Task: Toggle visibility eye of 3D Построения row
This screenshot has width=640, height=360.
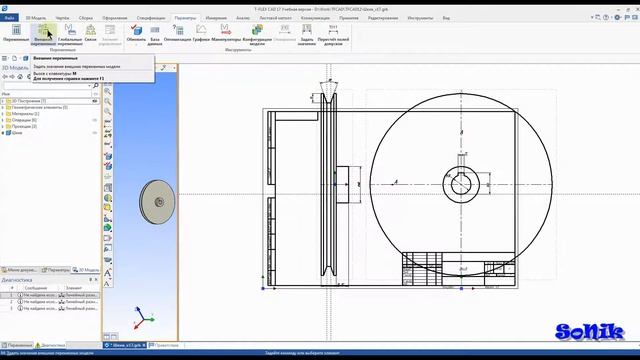Action: [x=95, y=101]
